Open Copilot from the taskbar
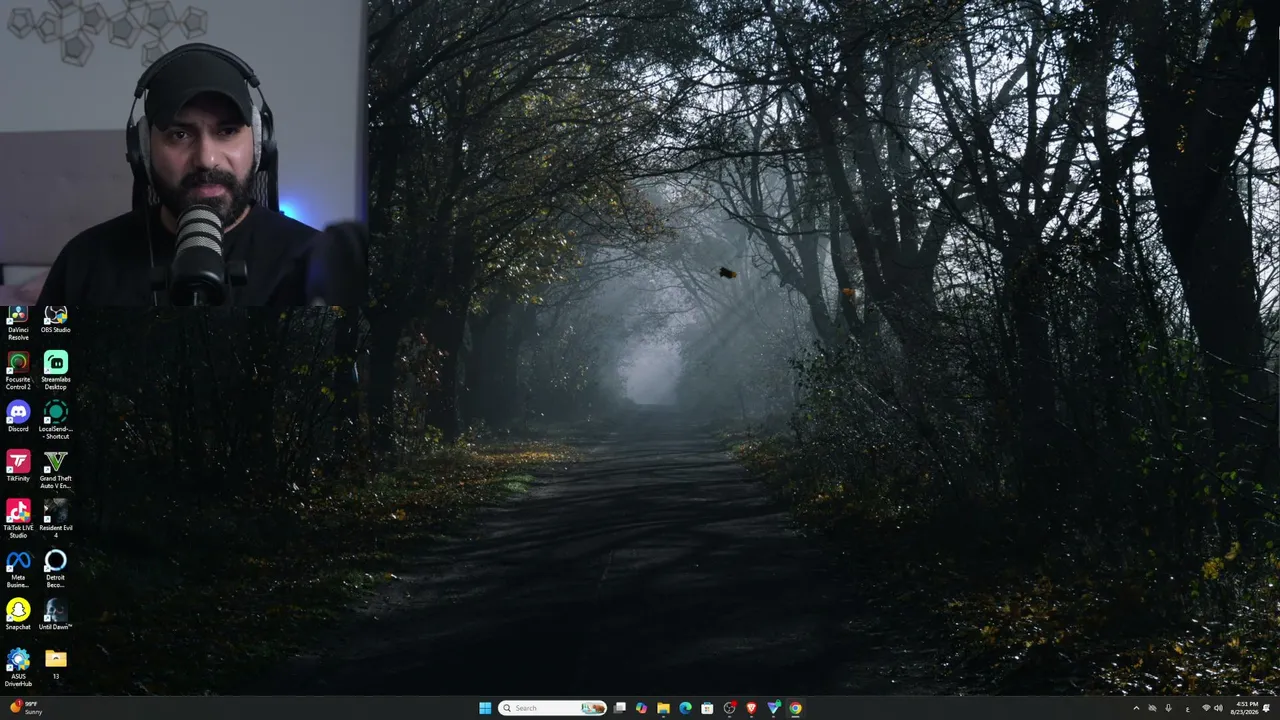This screenshot has width=1280, height=720. (x=641, y=708)
